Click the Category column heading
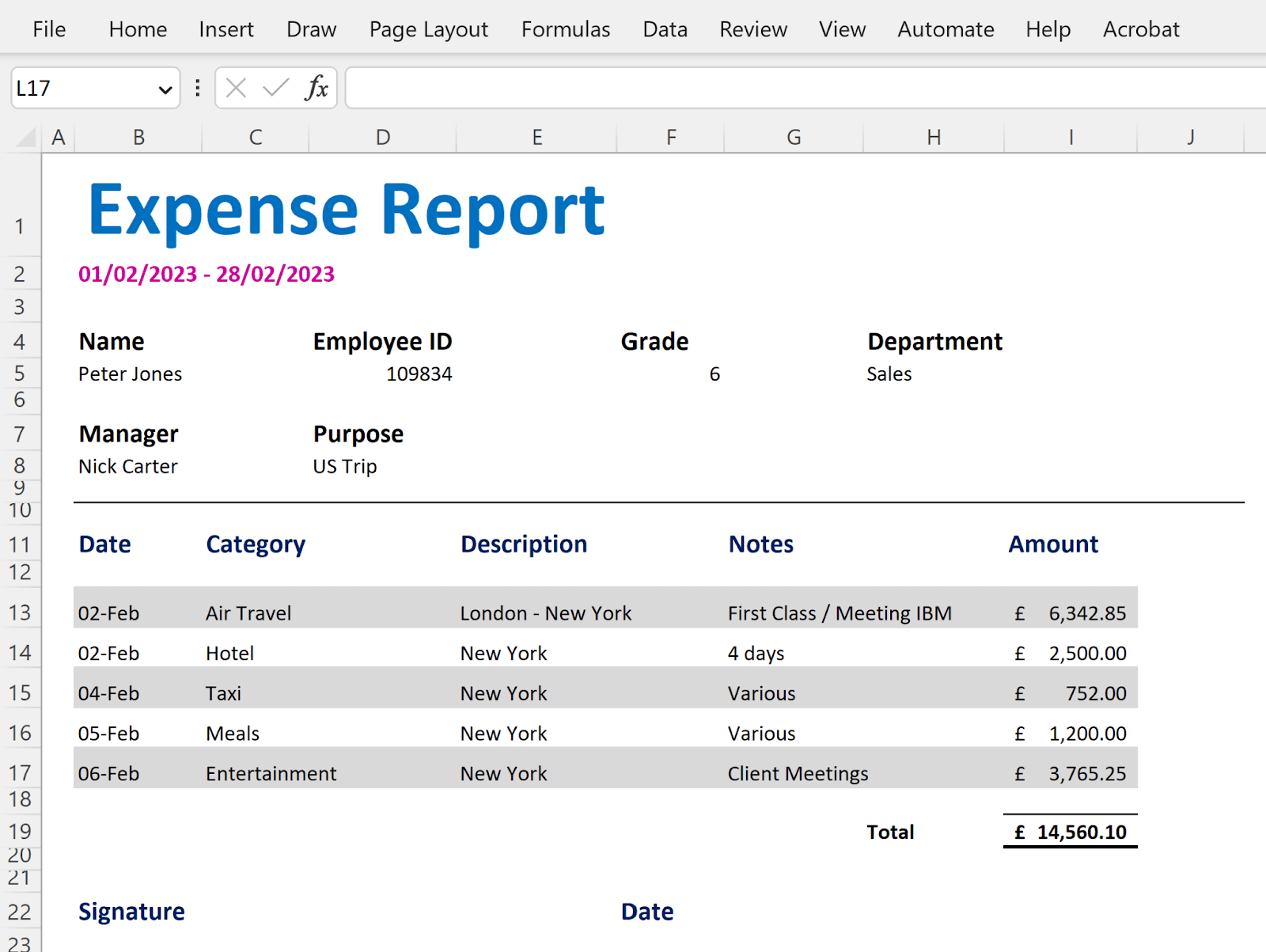 click(x=256, y=544)
